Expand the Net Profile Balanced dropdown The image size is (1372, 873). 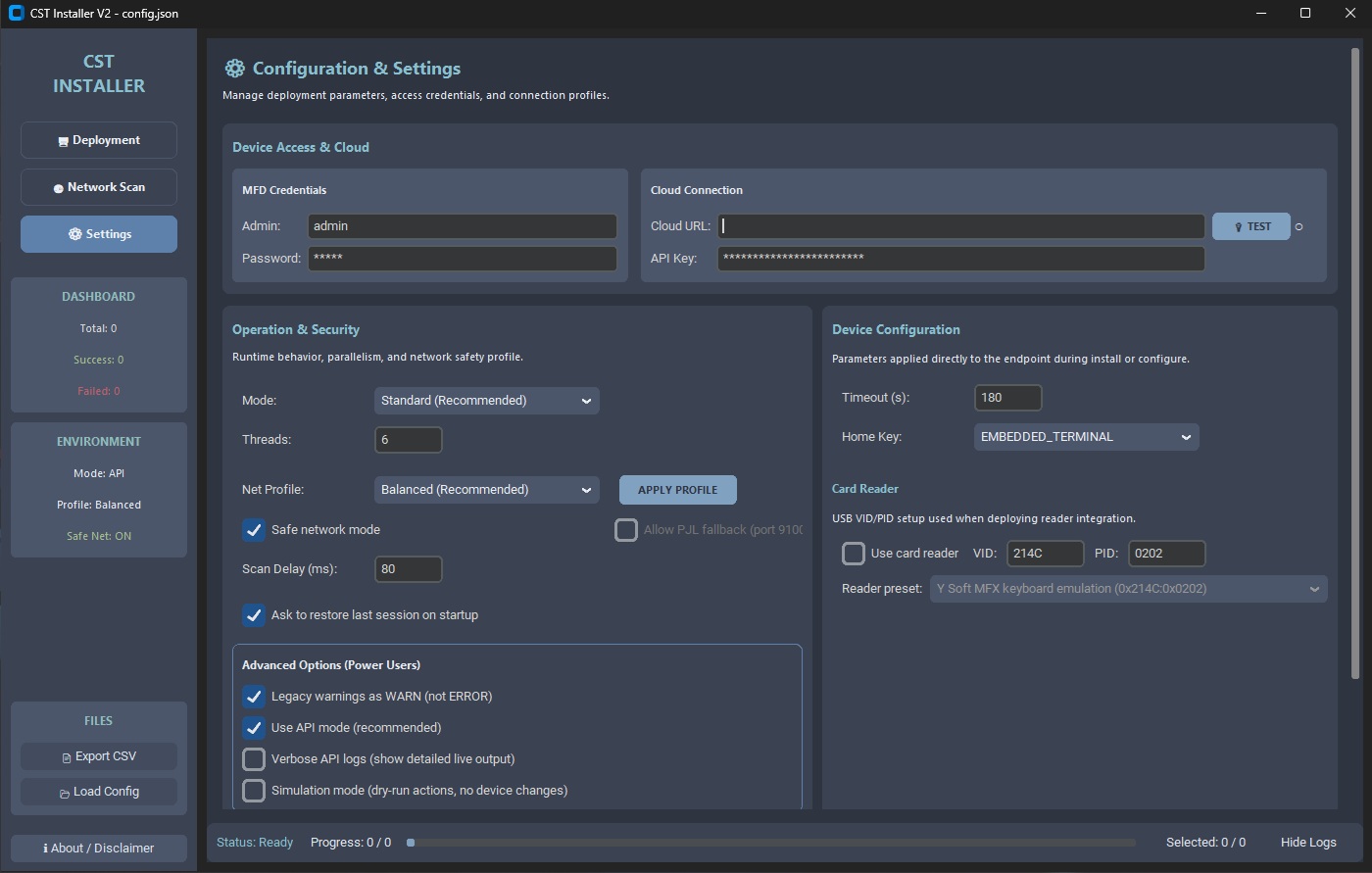(486, 490)
